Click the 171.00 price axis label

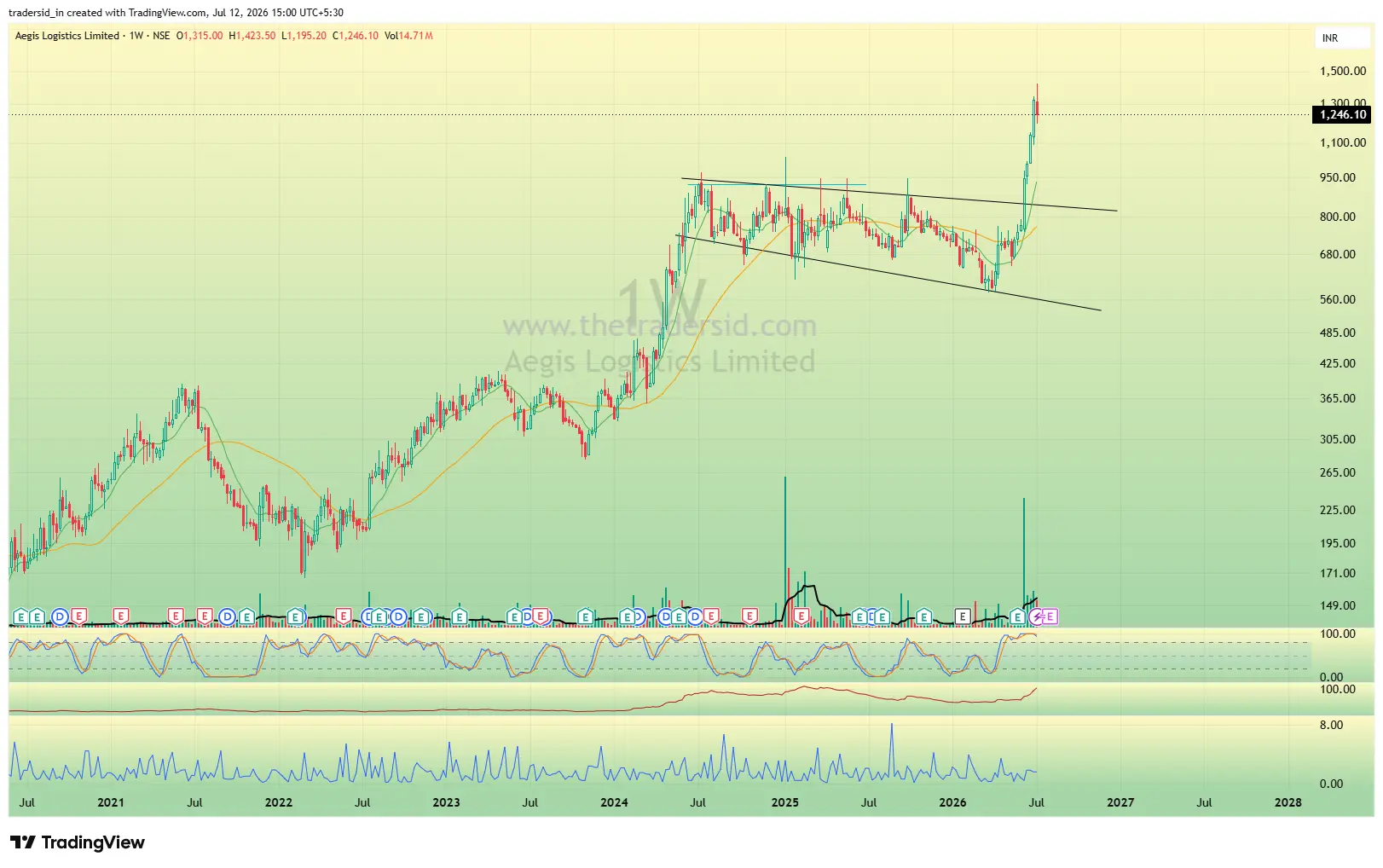[1338, 573]
